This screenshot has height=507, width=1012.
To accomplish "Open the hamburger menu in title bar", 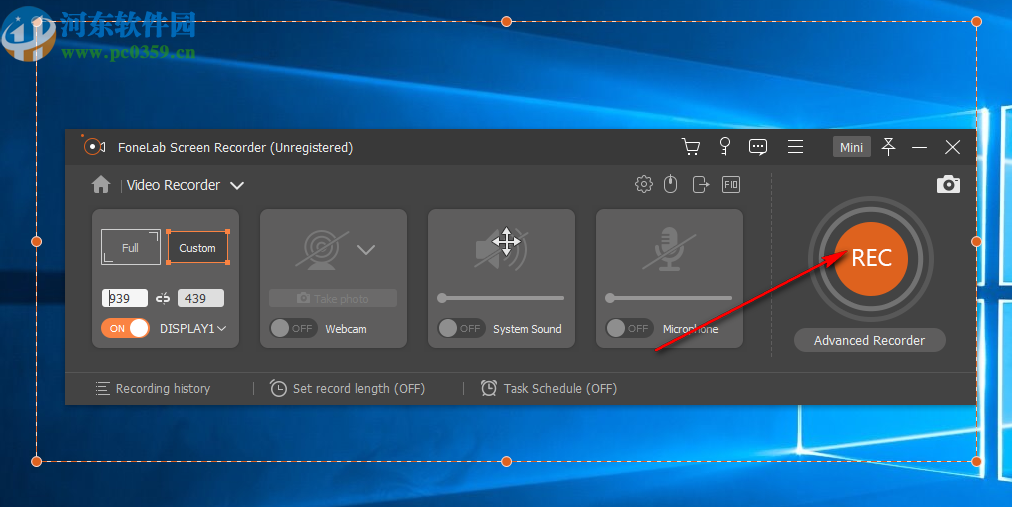I will (x=795, y=147).
